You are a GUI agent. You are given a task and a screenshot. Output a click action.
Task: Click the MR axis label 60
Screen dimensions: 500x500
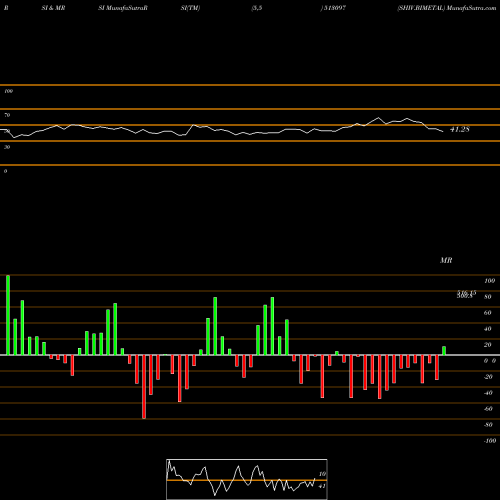pos(488,313)
